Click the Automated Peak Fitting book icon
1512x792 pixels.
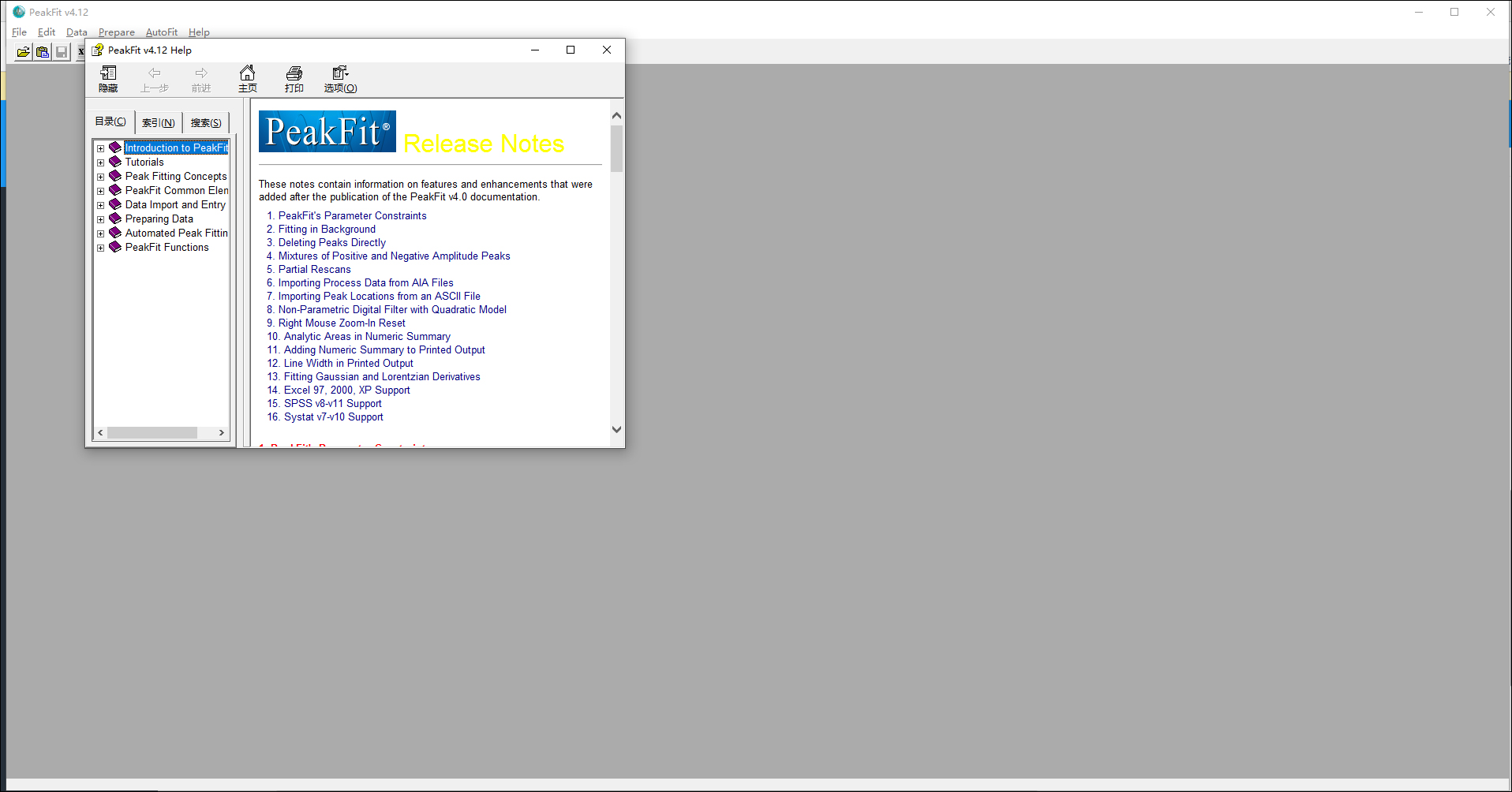point(115,233)
